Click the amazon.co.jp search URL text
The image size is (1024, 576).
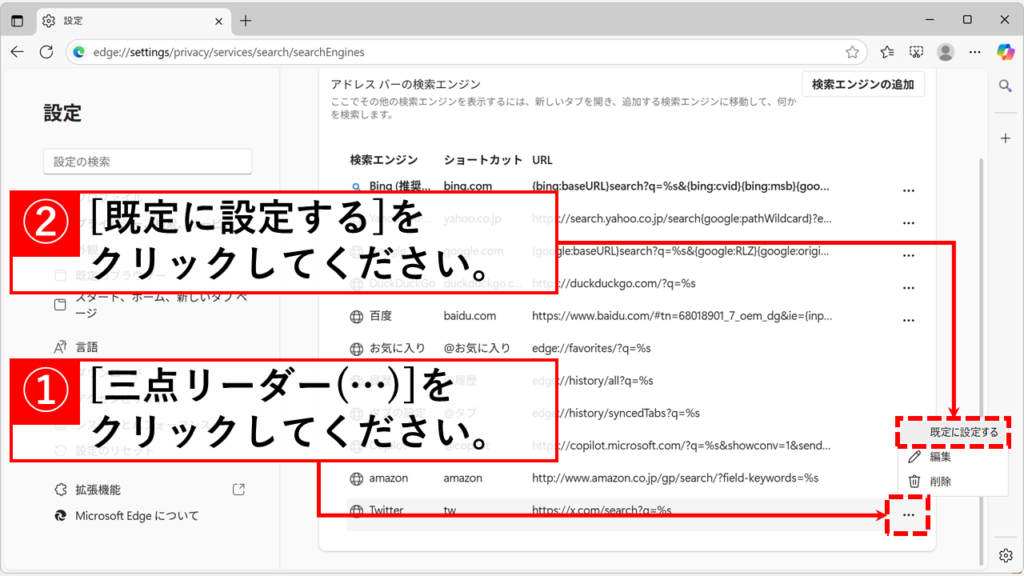[x=675, y=478]
